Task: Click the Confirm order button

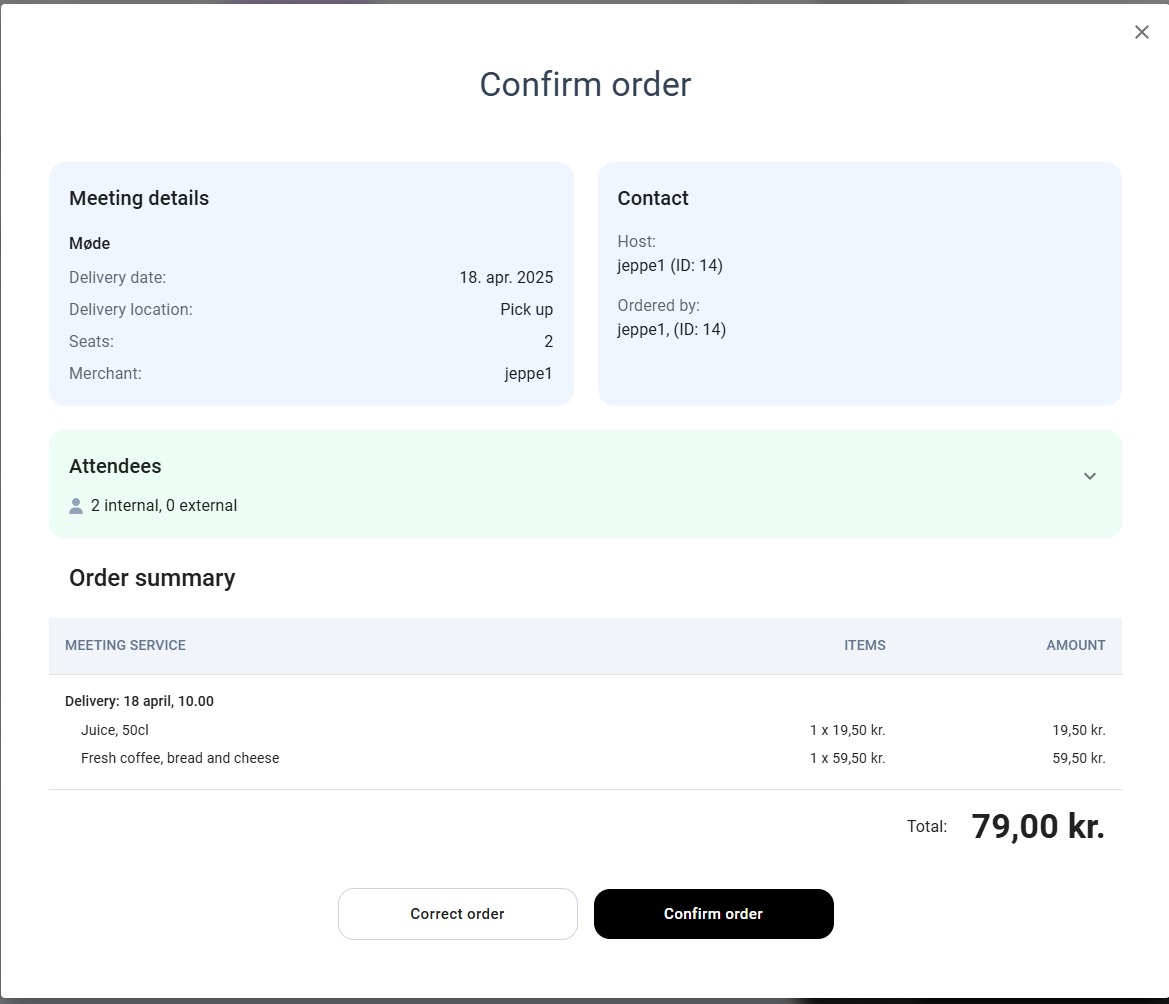Action: coord(713,914)
